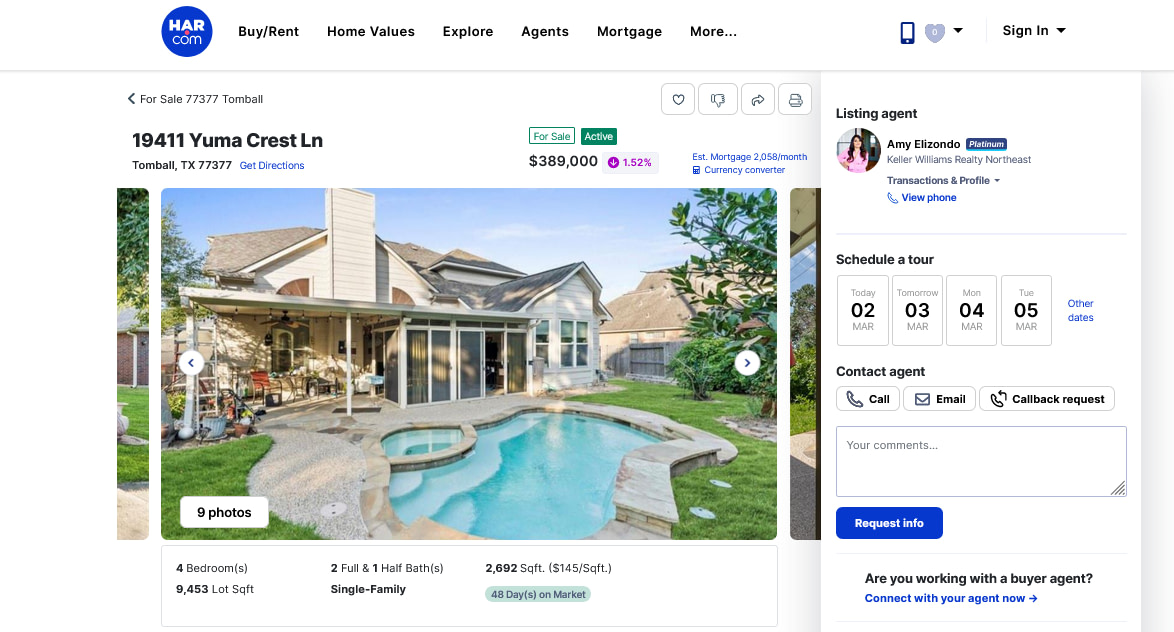Share the listing using the arrow icon

(758, 100)
